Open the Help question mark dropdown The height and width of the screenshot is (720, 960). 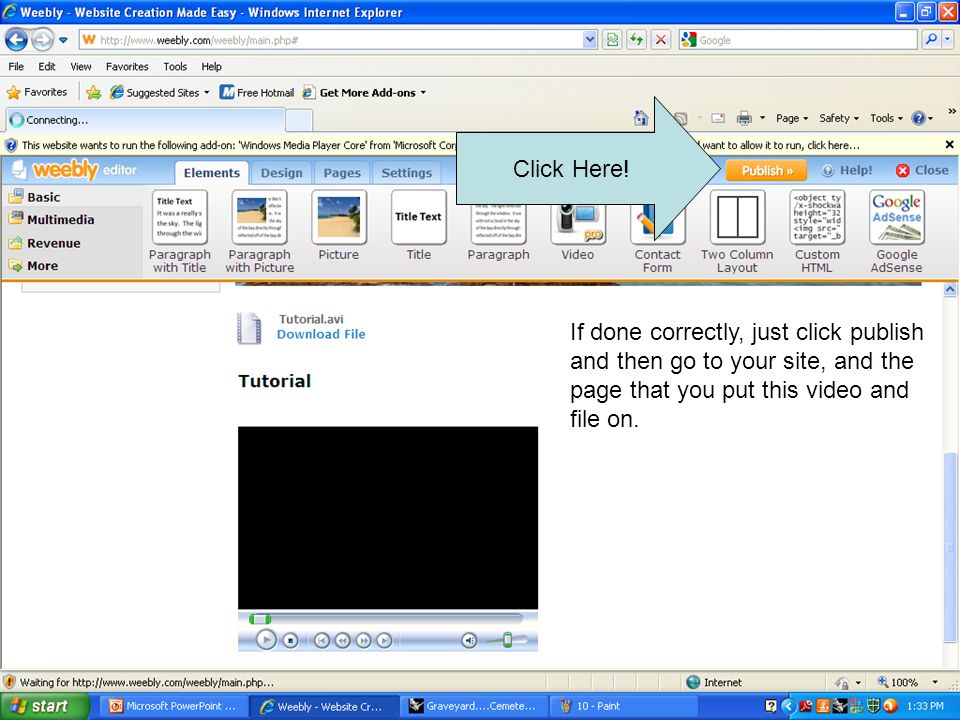[x=923, y=118]
